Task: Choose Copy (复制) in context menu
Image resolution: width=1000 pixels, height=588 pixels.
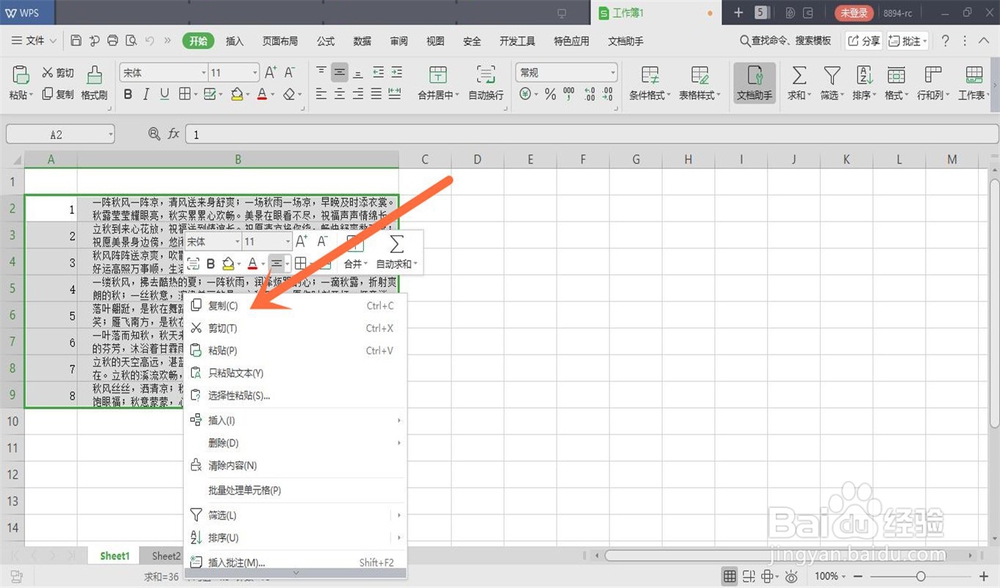Action: (x=295, y=305)
